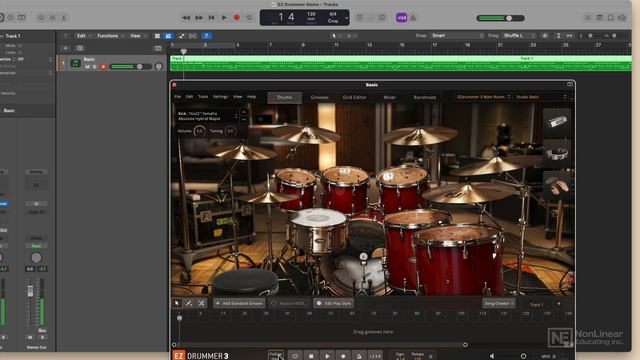640x360 pixels.
Task: Toggle the Quick Help icon
Action: pos(11,18)
